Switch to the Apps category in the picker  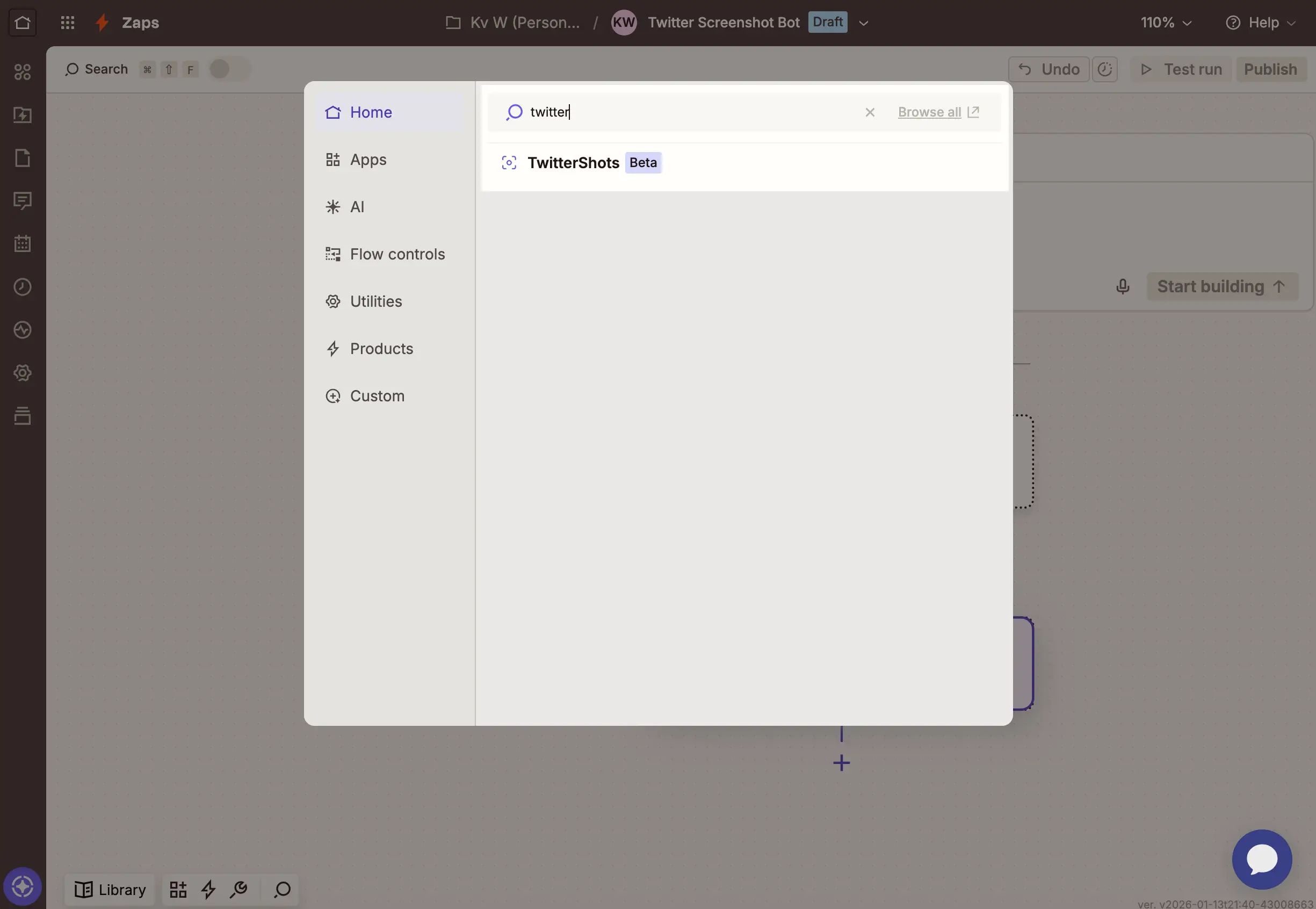(368, 160)
